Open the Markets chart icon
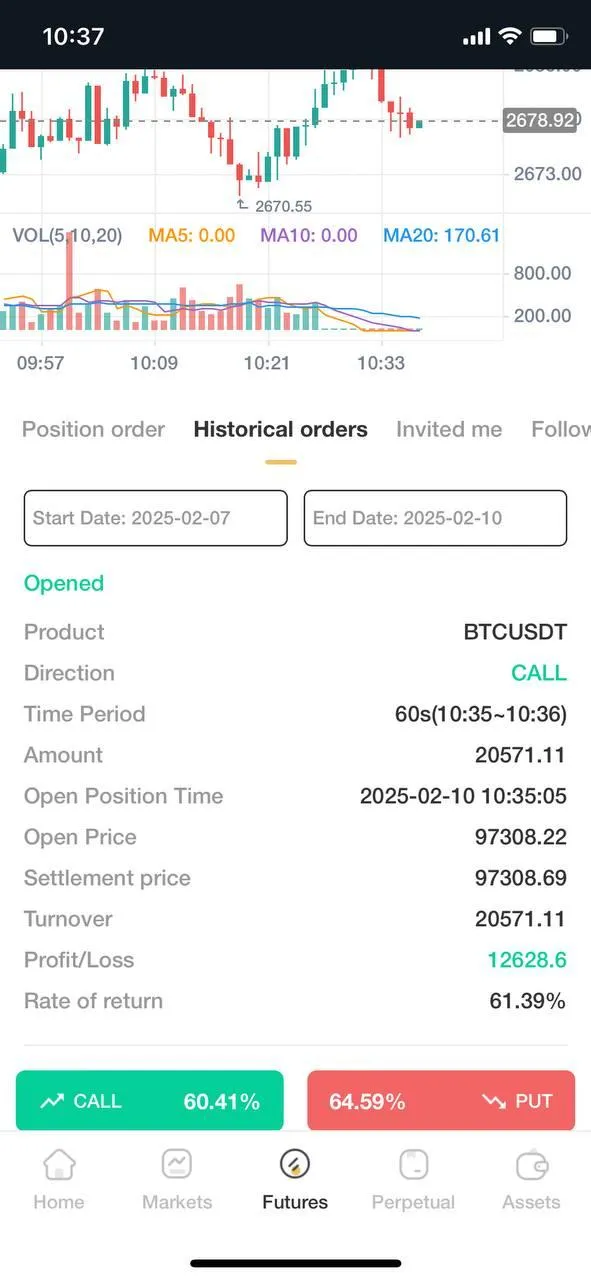 177,1164
